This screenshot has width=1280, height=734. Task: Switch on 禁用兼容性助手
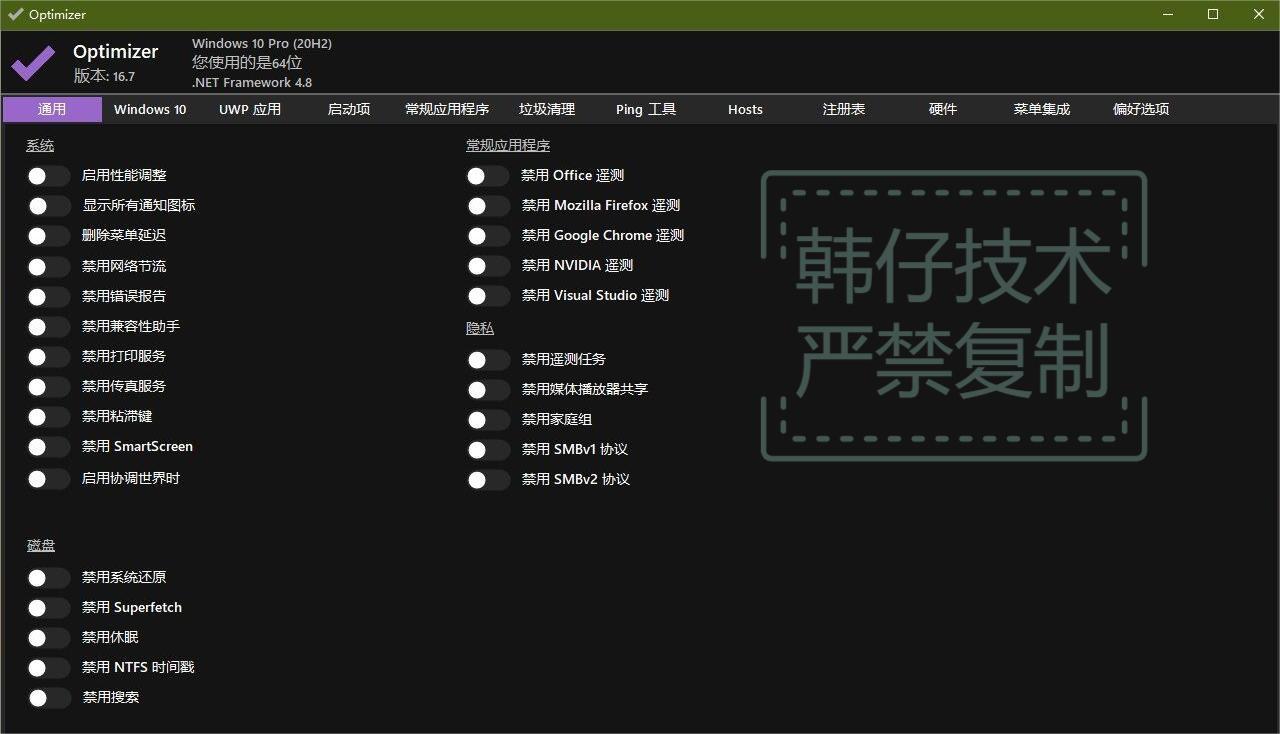pyautogui.click(x=49, y=327)
